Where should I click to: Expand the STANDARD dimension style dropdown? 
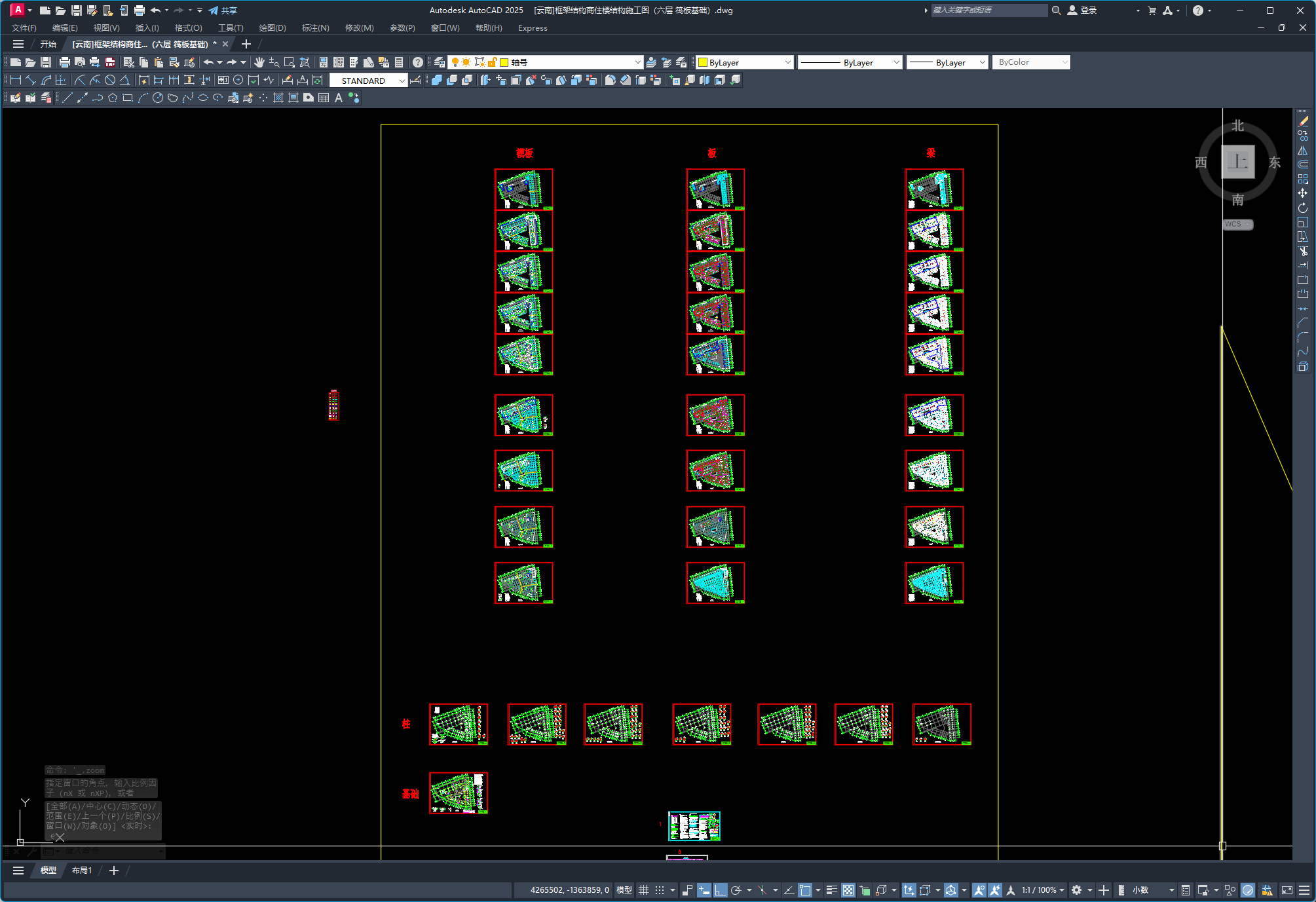point(402,81)
